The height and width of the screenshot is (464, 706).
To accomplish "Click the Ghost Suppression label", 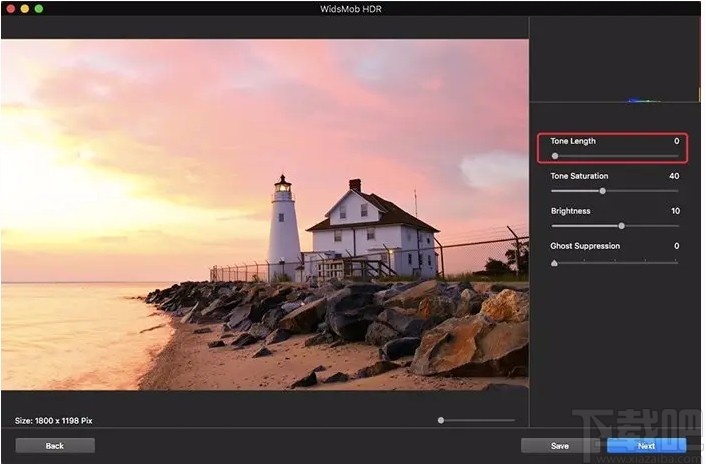I will point(585,246).
